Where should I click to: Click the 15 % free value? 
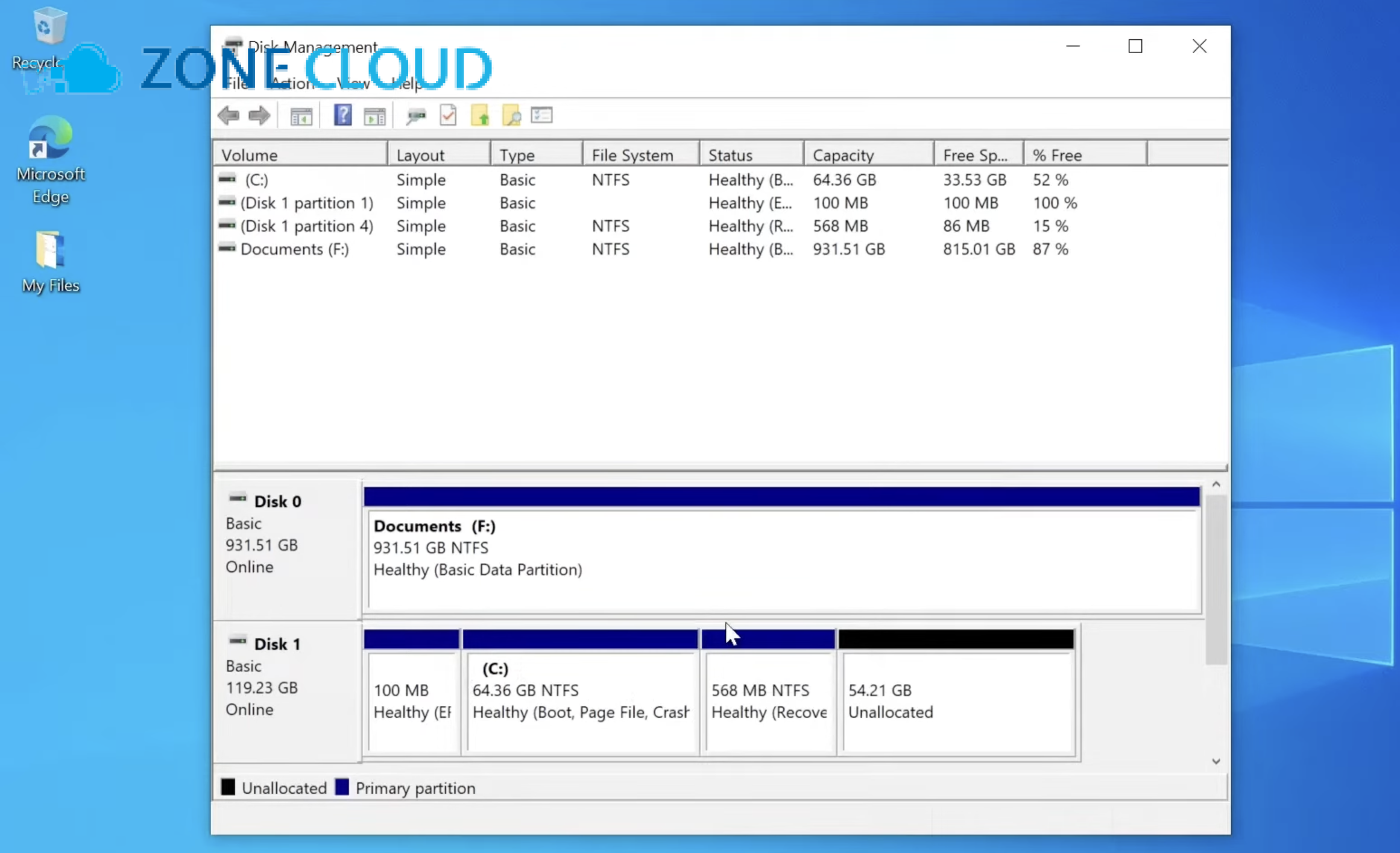tap(1050, 226)
